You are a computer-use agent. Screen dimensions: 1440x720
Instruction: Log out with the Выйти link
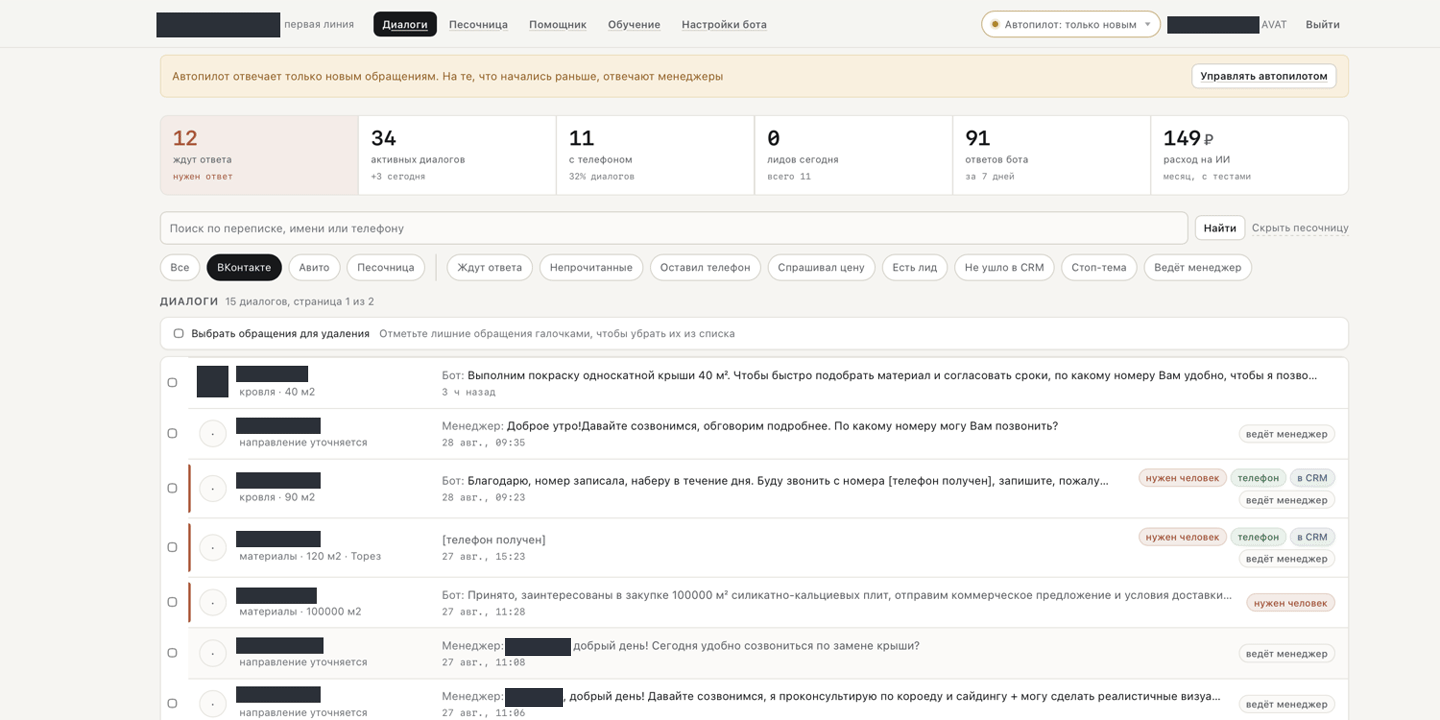tap(1322, 24)
